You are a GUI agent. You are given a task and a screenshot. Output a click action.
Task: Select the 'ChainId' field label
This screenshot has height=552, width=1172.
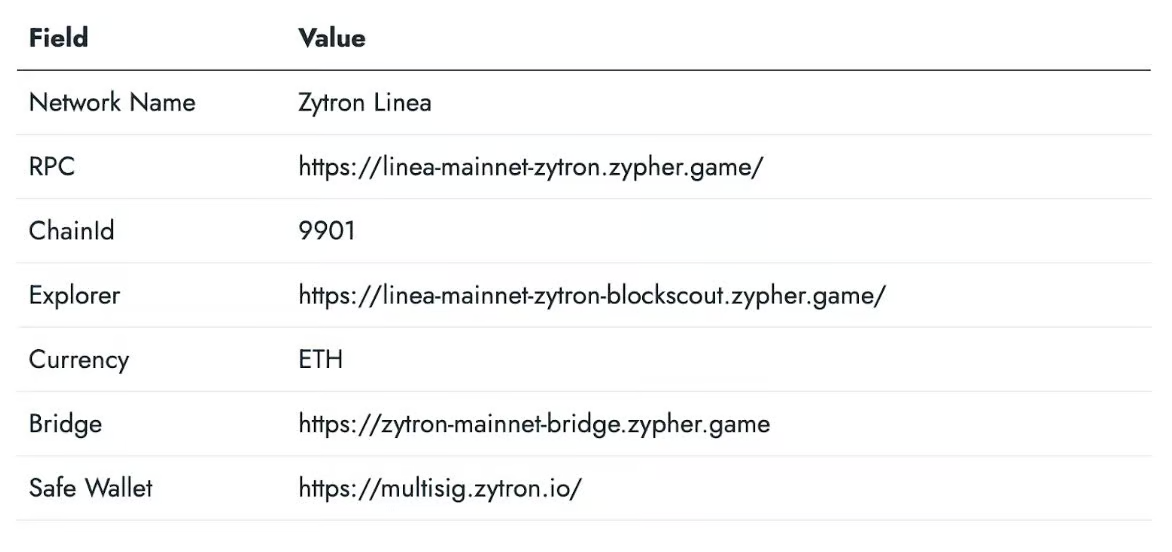[71, 231]
